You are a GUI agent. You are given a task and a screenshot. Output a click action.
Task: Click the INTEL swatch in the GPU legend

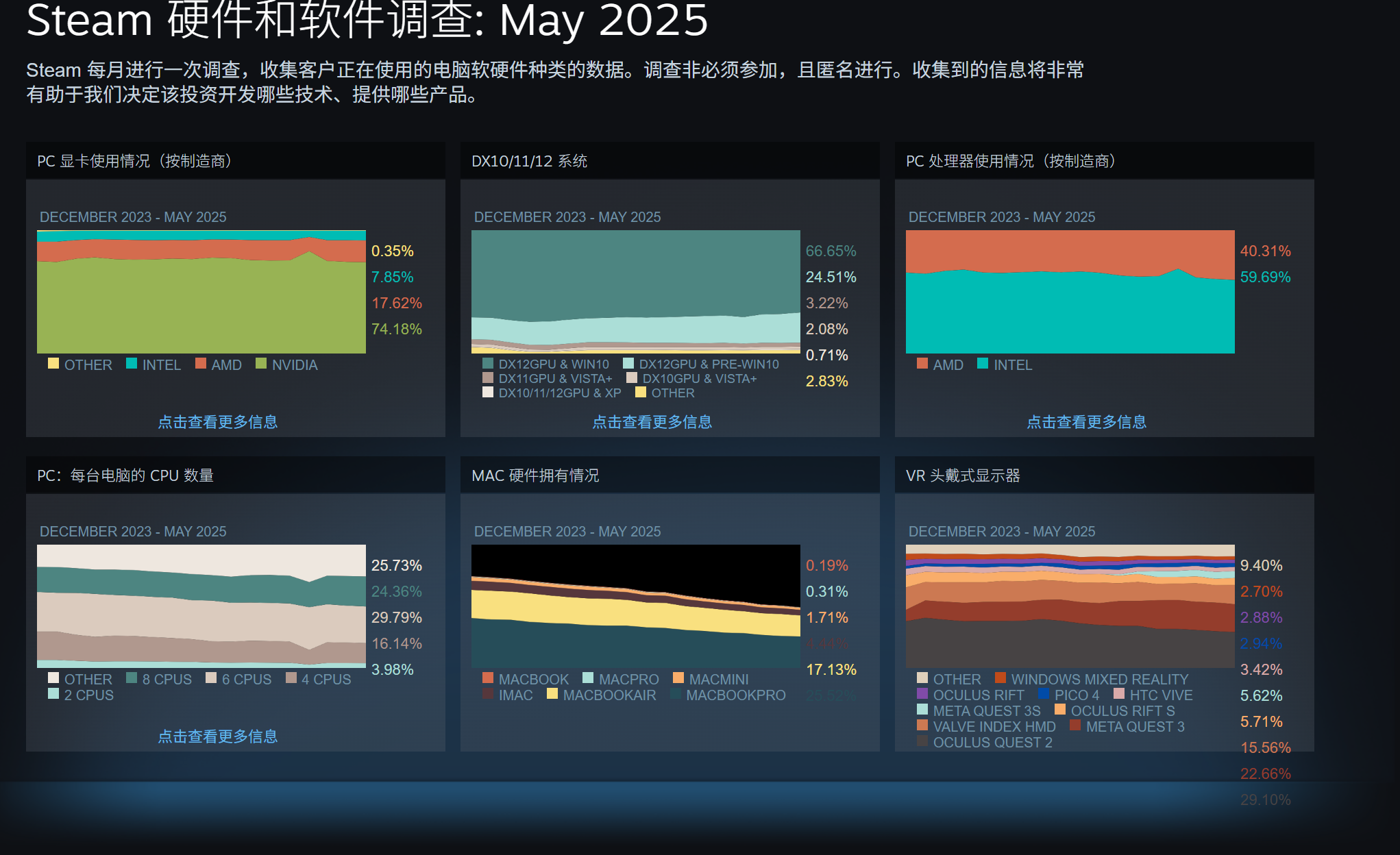click(132, 363)
